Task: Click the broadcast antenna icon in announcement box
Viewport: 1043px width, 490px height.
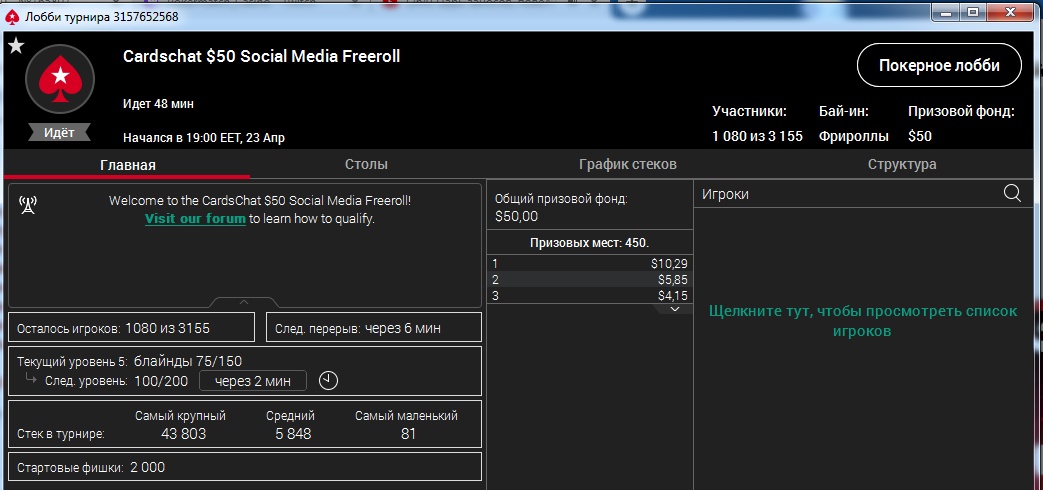Action: [27, 205]
